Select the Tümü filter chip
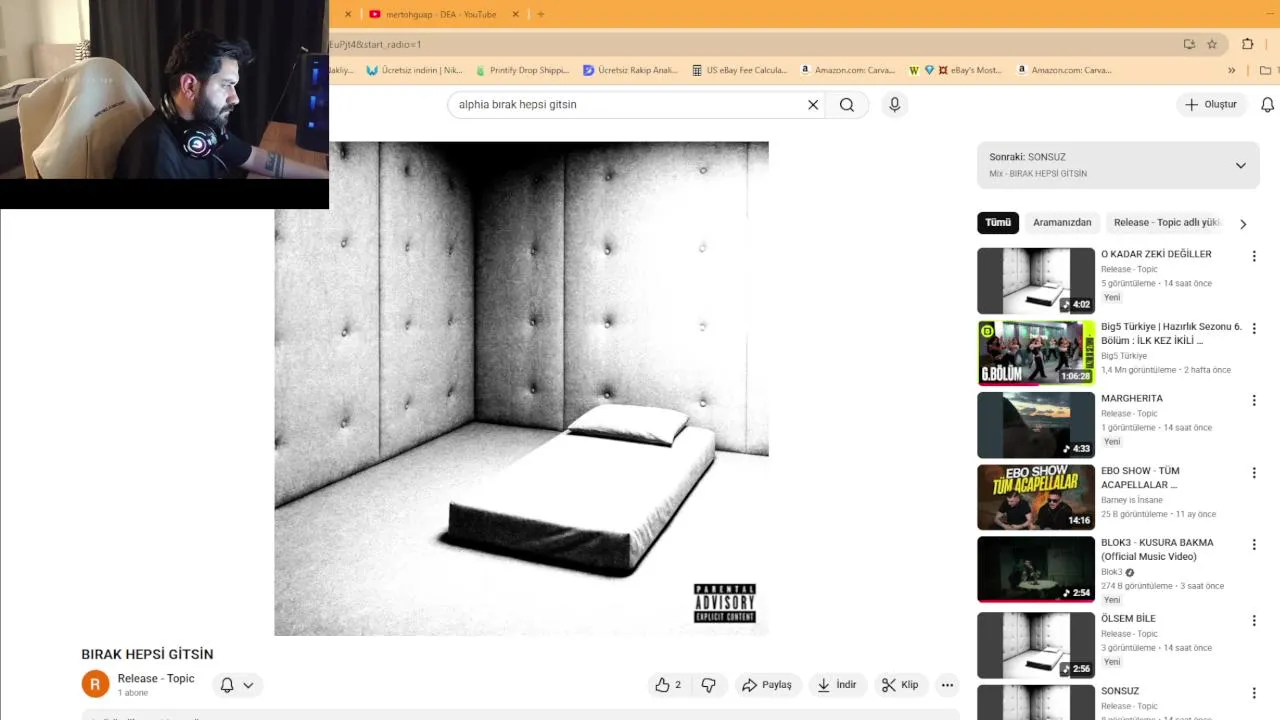Image resolution: width=1280 pixels, height=720 pixels. (998, 223)
